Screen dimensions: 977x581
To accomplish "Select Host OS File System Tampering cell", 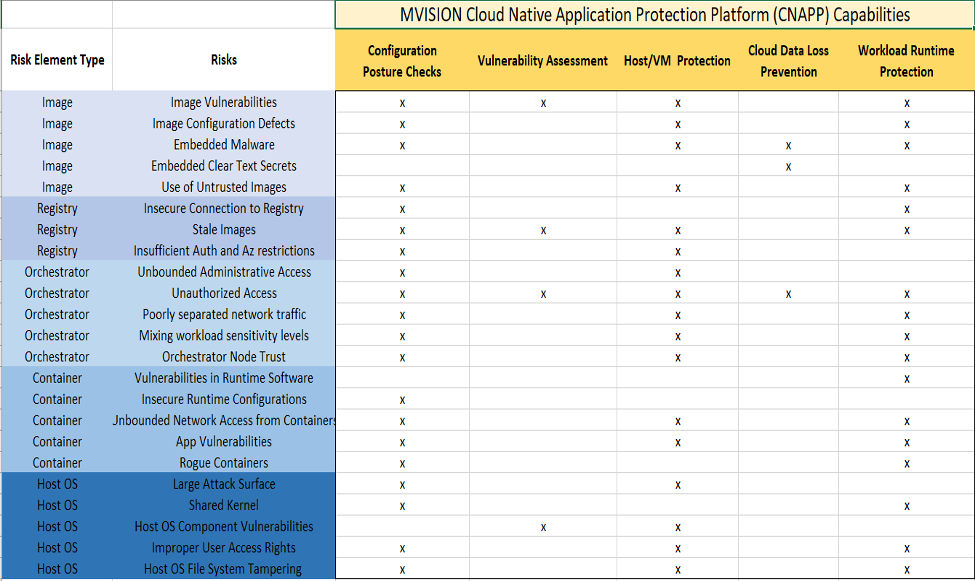I will click(x=224, y=569).
